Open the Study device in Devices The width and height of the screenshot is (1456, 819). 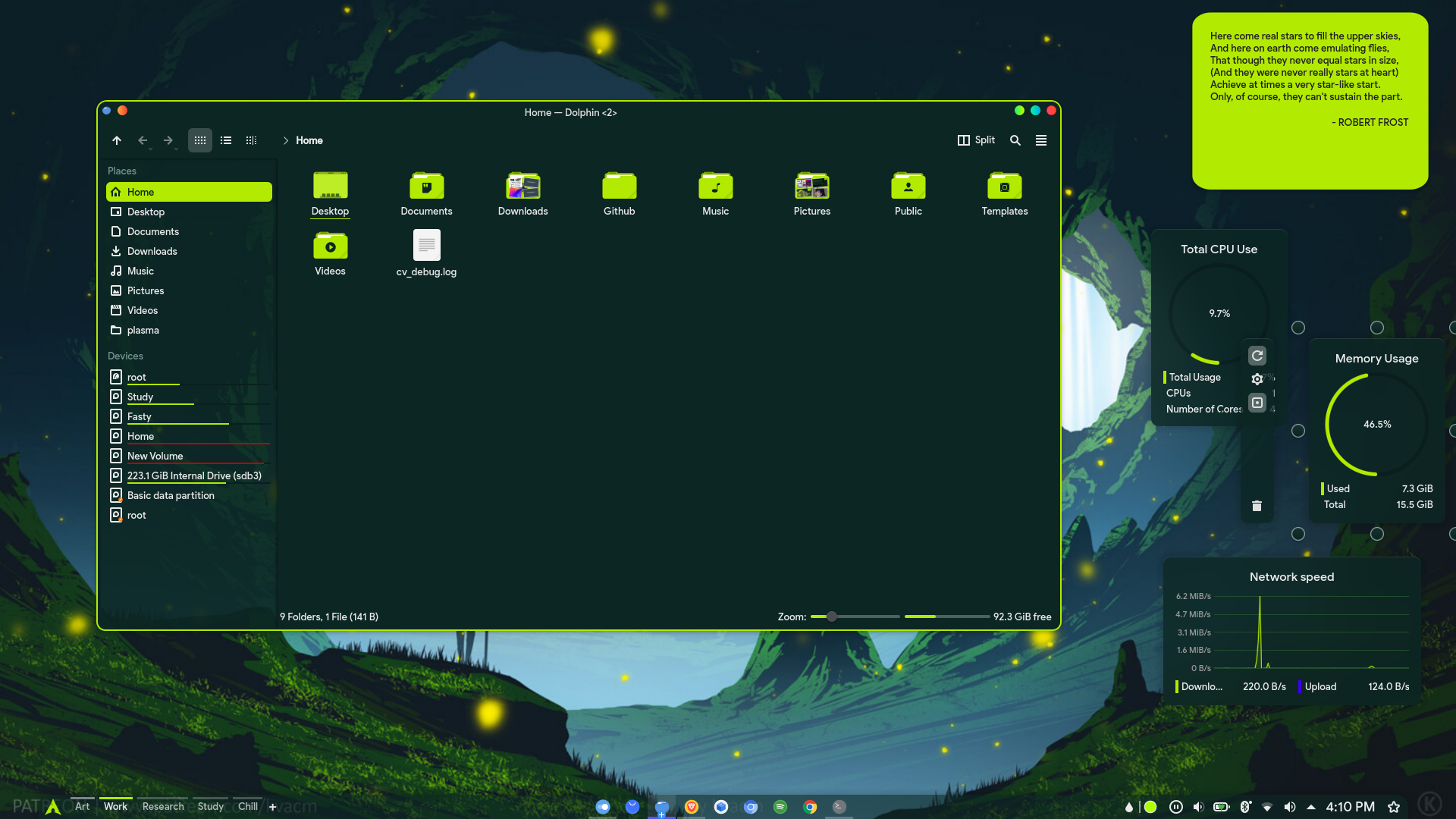click(189, 397)
